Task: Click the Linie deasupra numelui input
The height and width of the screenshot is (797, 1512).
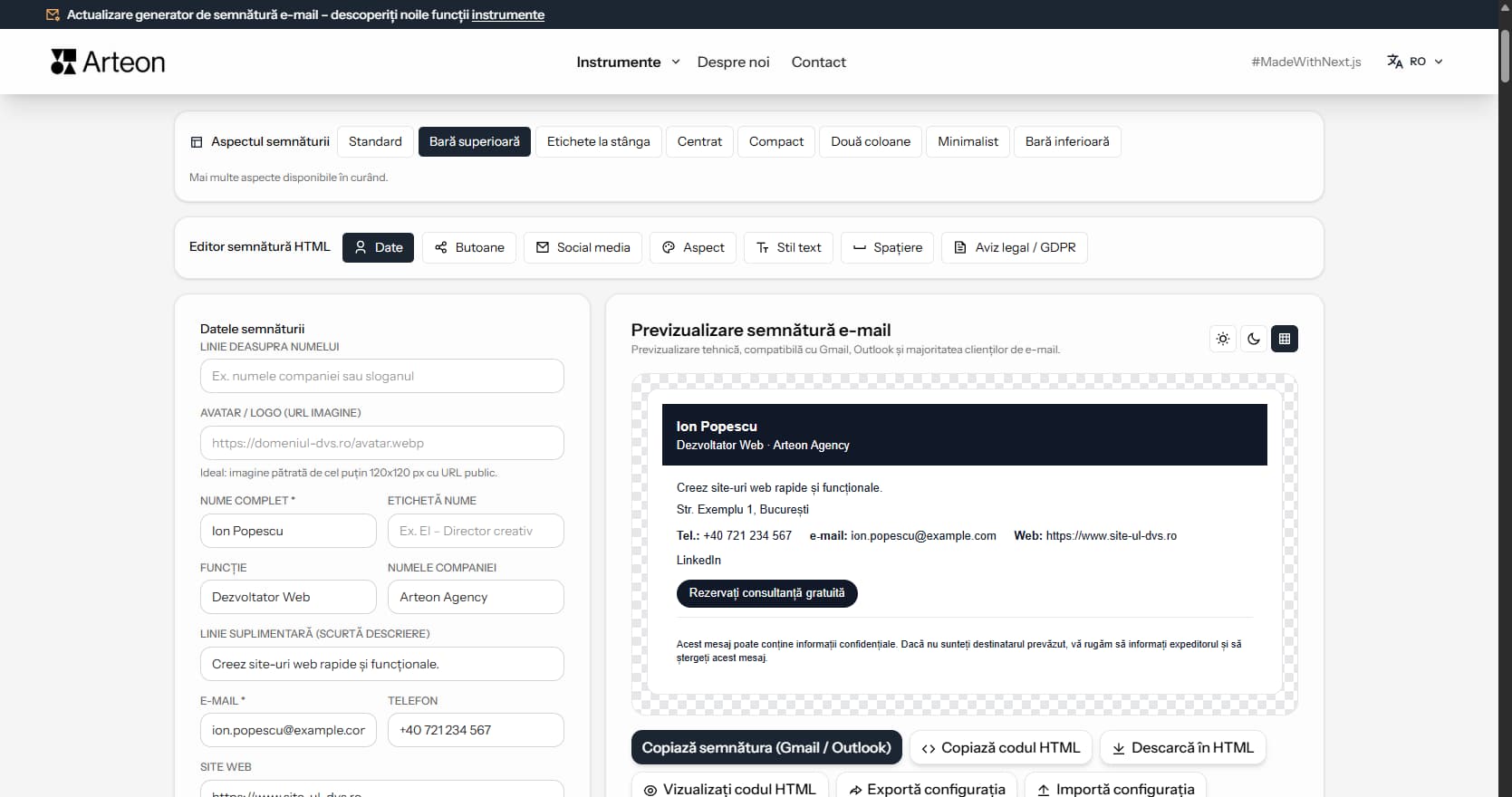Action: (x=382, y=376)
